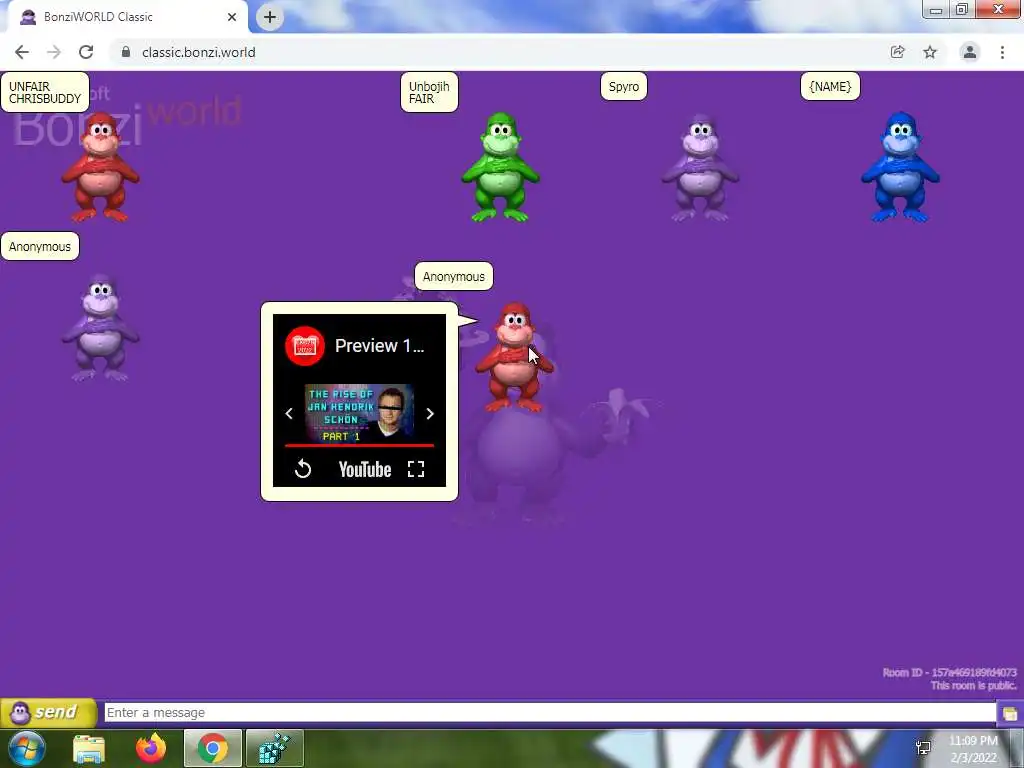Click Spyro's purple Bonzi character
The height and width of the screenshot is (768, 1024).
700,167
